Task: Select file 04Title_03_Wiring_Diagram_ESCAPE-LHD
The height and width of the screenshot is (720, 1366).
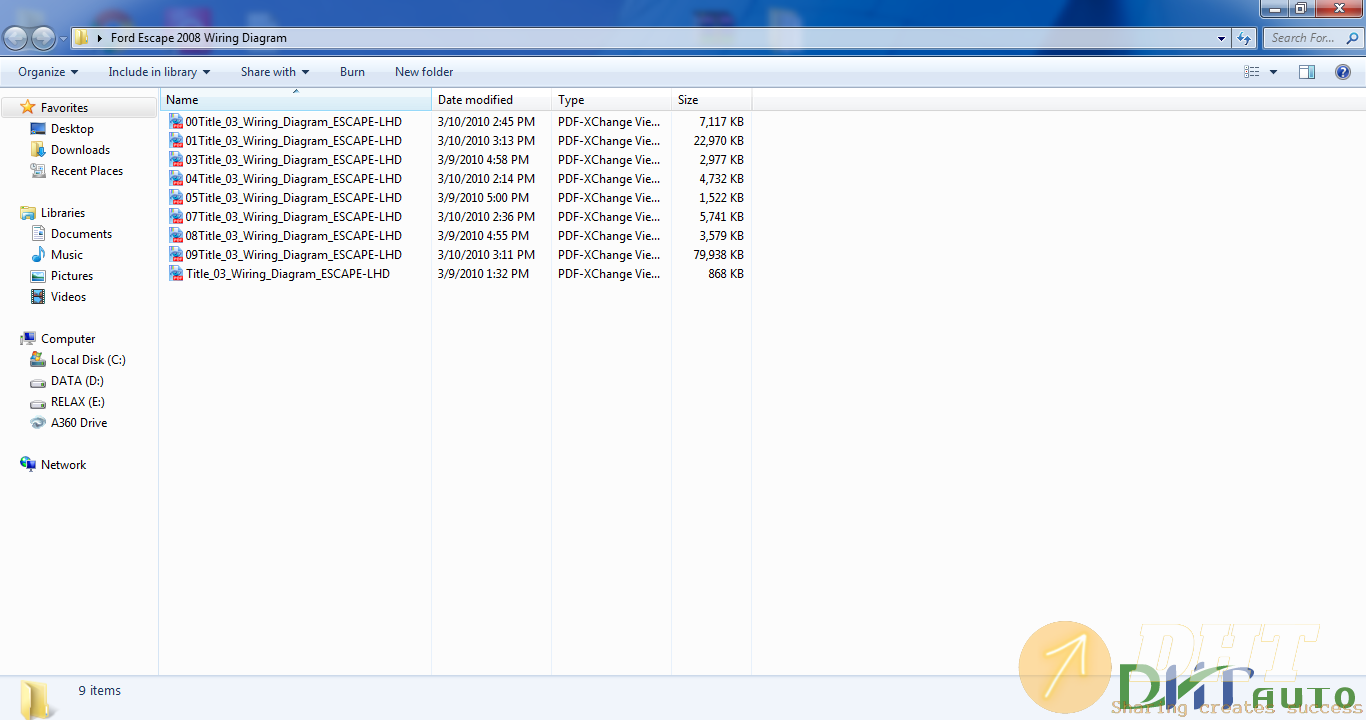Action: pos(293,179)
